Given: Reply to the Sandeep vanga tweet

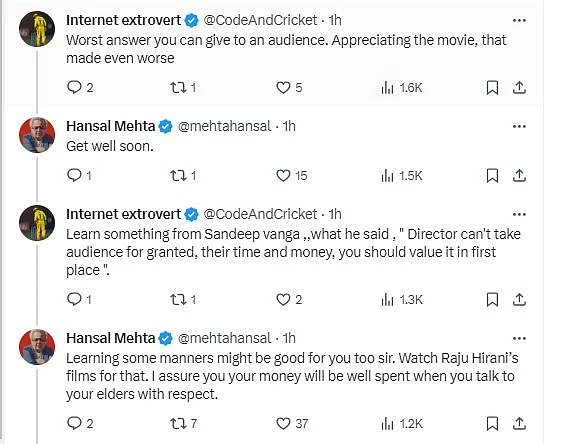Looking at the screenshot, I should (79, 300).
